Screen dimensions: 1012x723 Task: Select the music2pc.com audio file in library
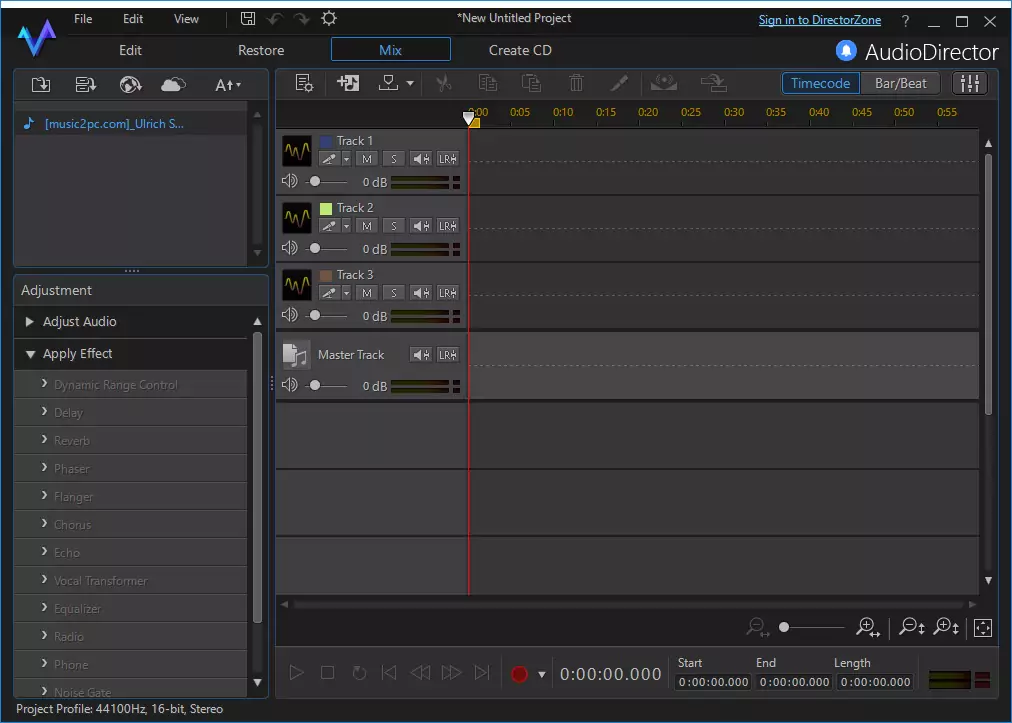tap(114, 123)
